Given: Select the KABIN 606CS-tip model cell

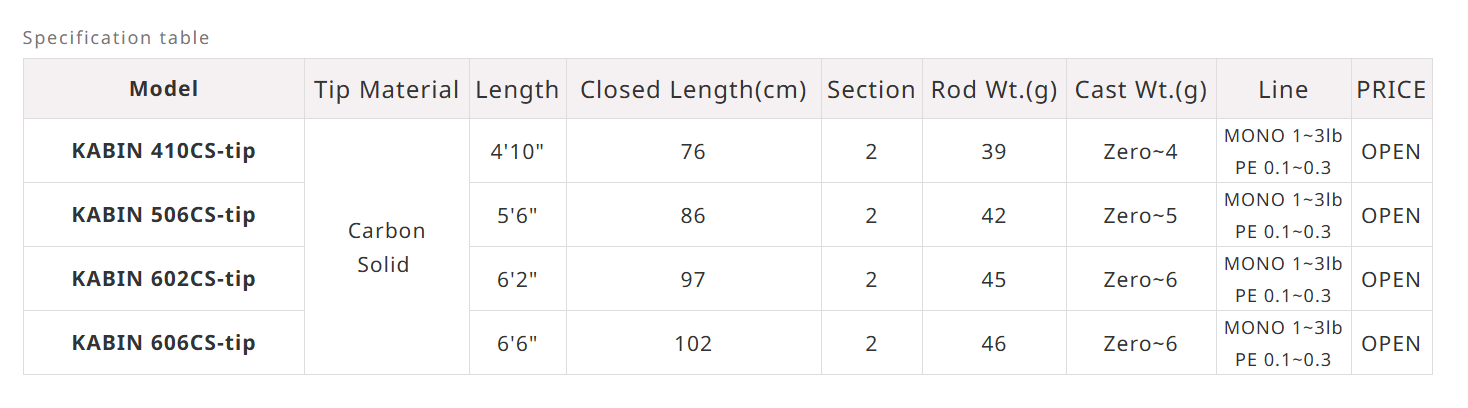Looking at the screenshot, I should click(x=163, y=343).
